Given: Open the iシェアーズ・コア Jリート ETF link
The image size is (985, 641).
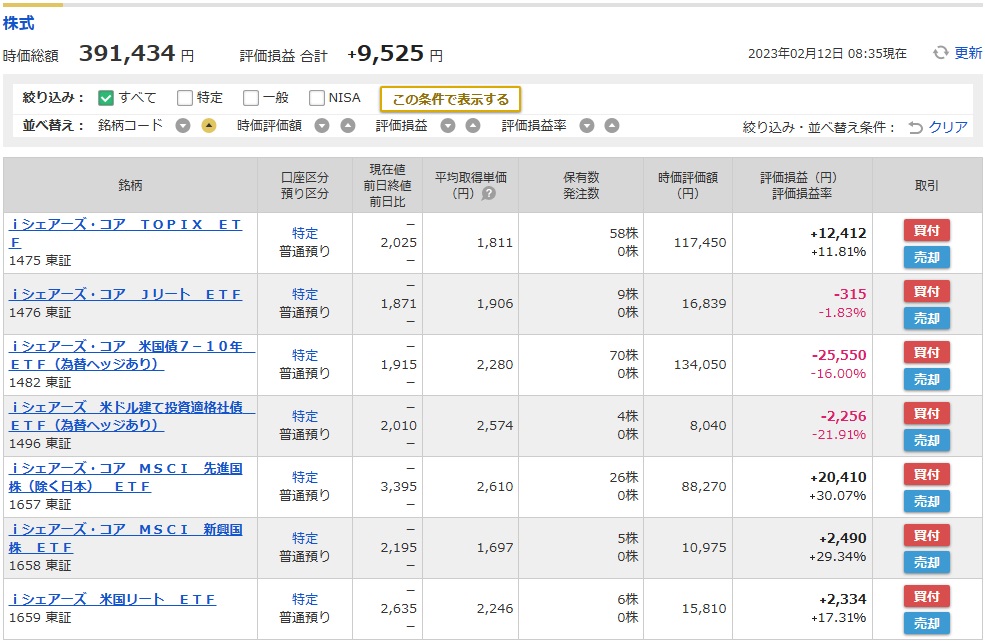Looking at the screenshot, I should (x=125, y=294).
